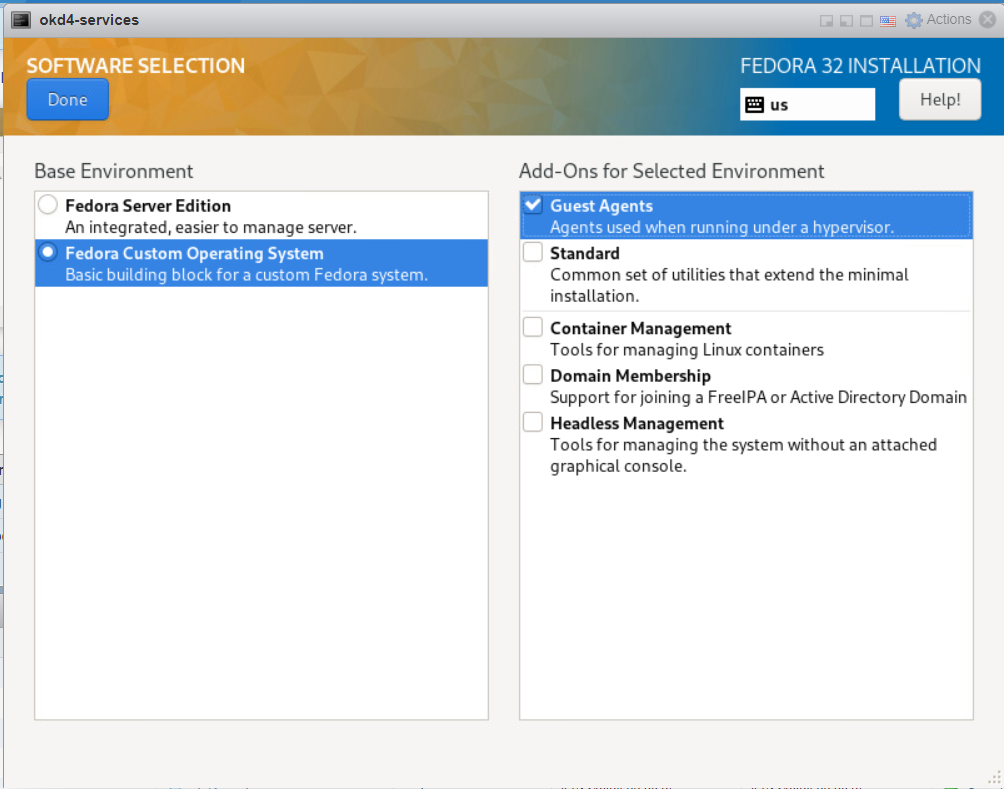Select Fedora Server Edition radio button
Image resolution: width=1004 pixels, height=789 pixels.
(47, 205)
